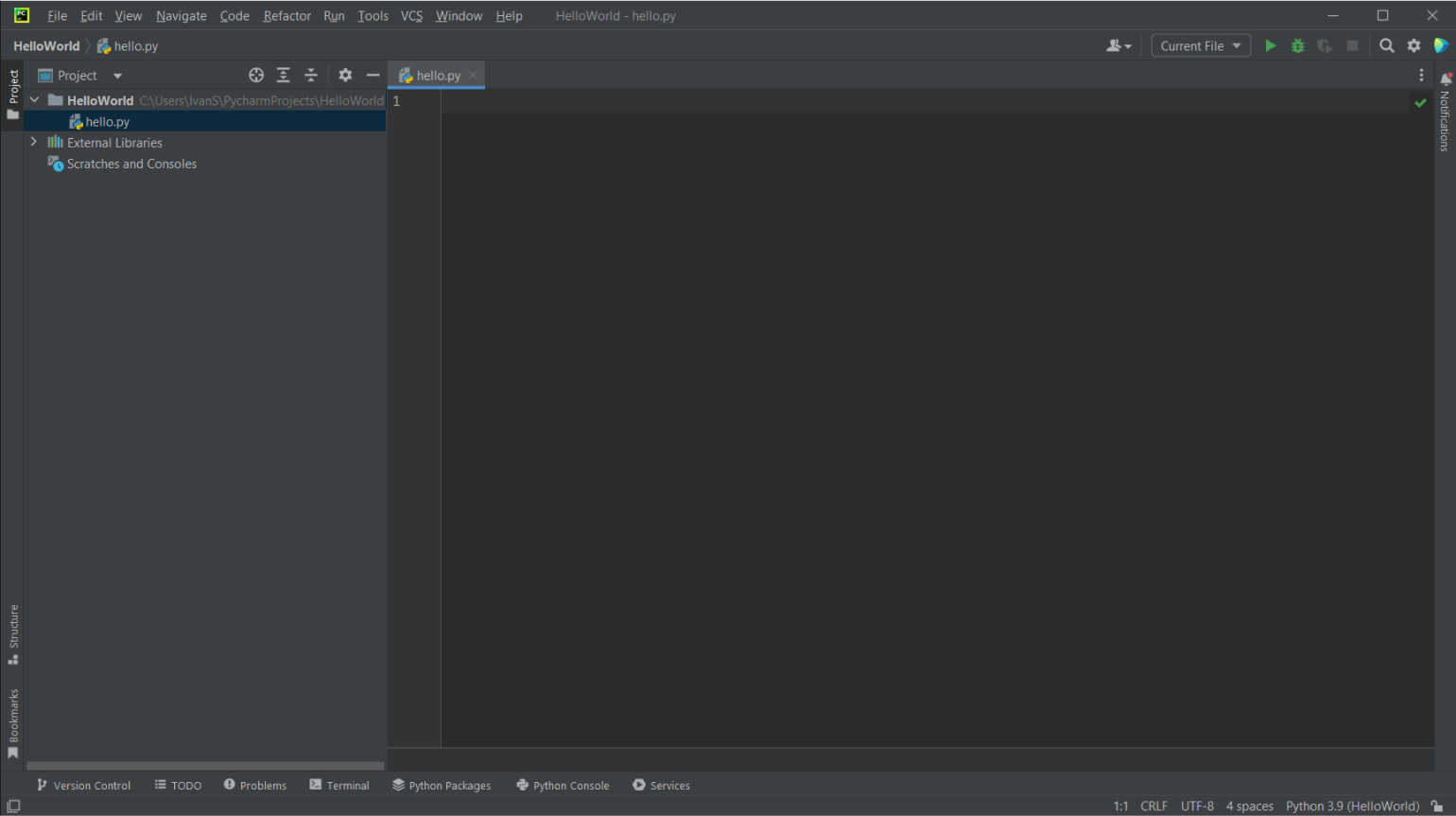Open the Terminal tool window
The image size is (1456, 816).
click(x=339, y=785)
